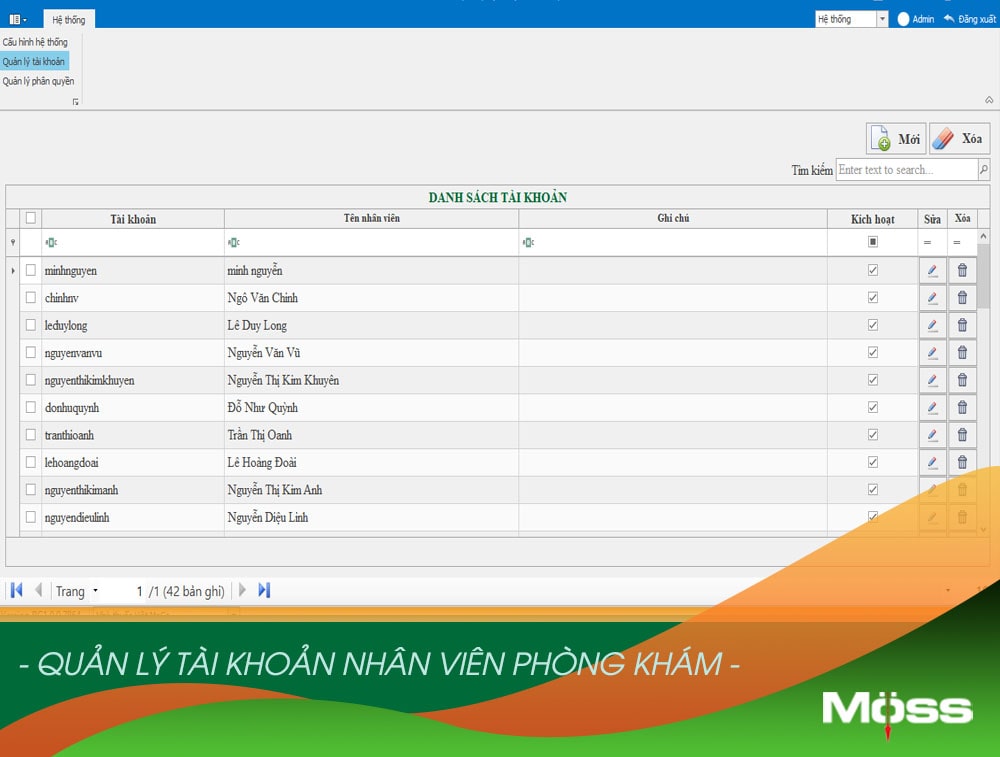Jump to last page navigation icon
This screenshot has height=757, width=1000.
coord(264,590)
